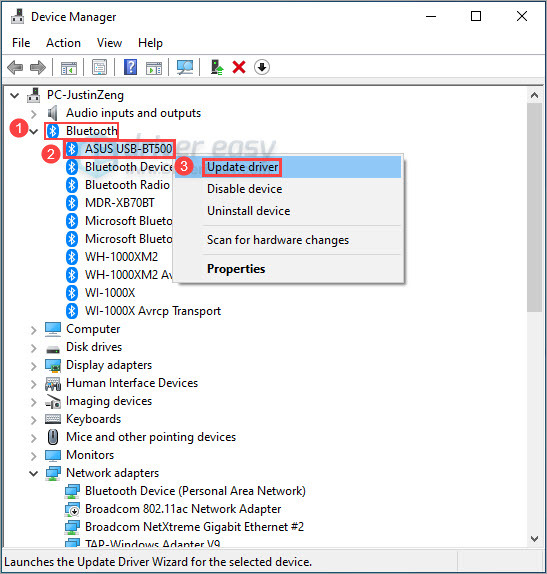Select the WI-1000X device row

110,293
